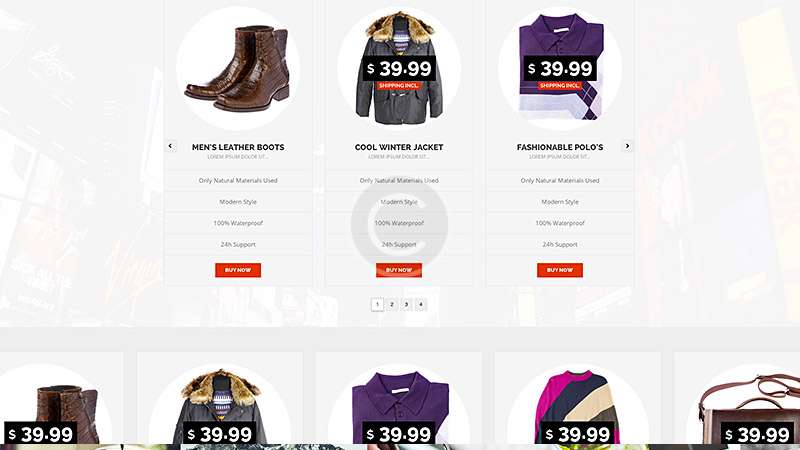Click Buy Now under Fashionable Polo's
This screenshot has width=800, height=450.
(560, 270)
